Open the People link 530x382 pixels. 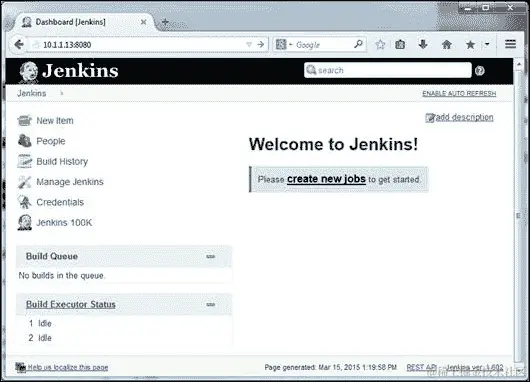(51, 141)
